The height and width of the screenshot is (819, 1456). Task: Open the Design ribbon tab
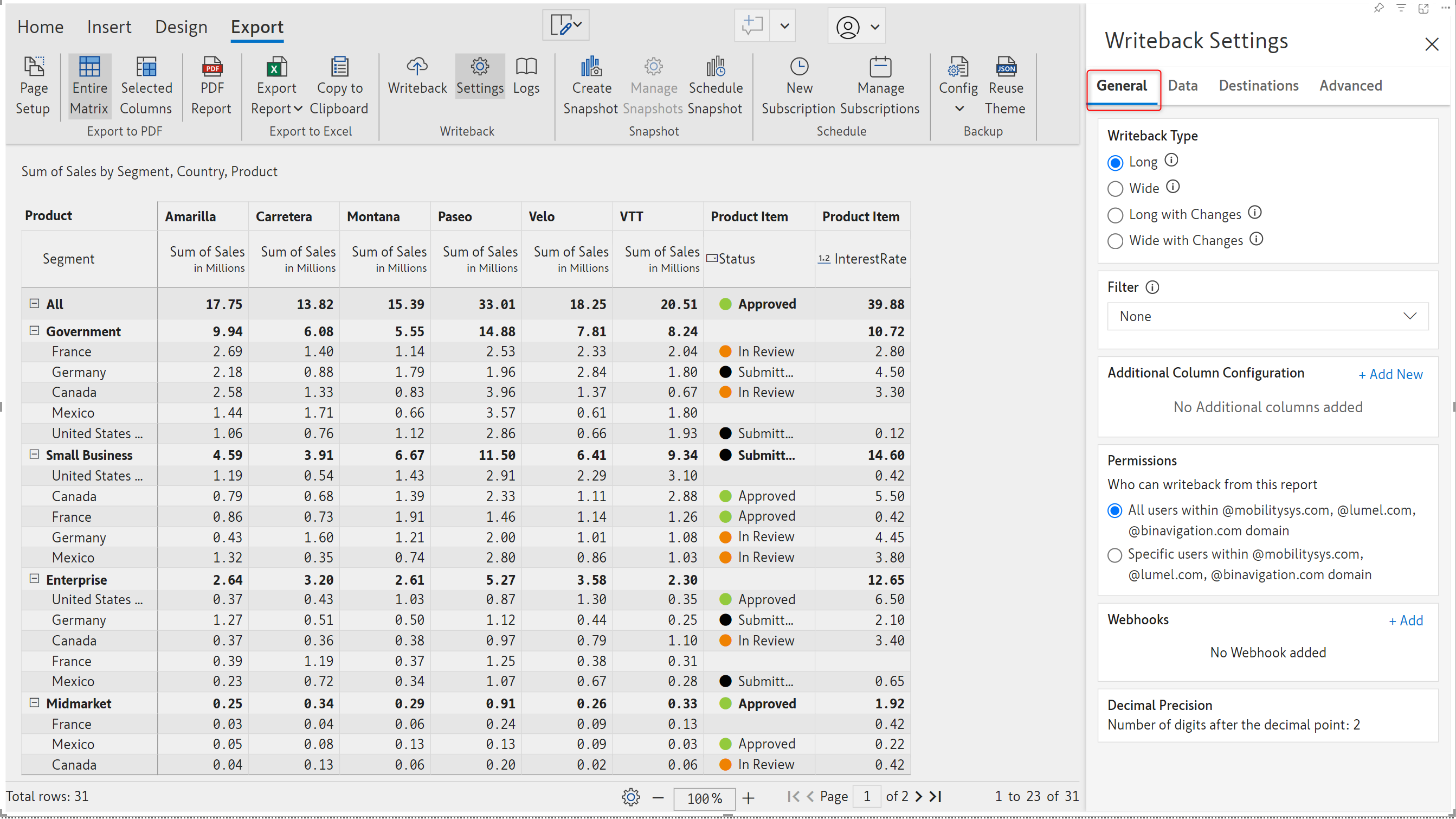coord(181,27)
